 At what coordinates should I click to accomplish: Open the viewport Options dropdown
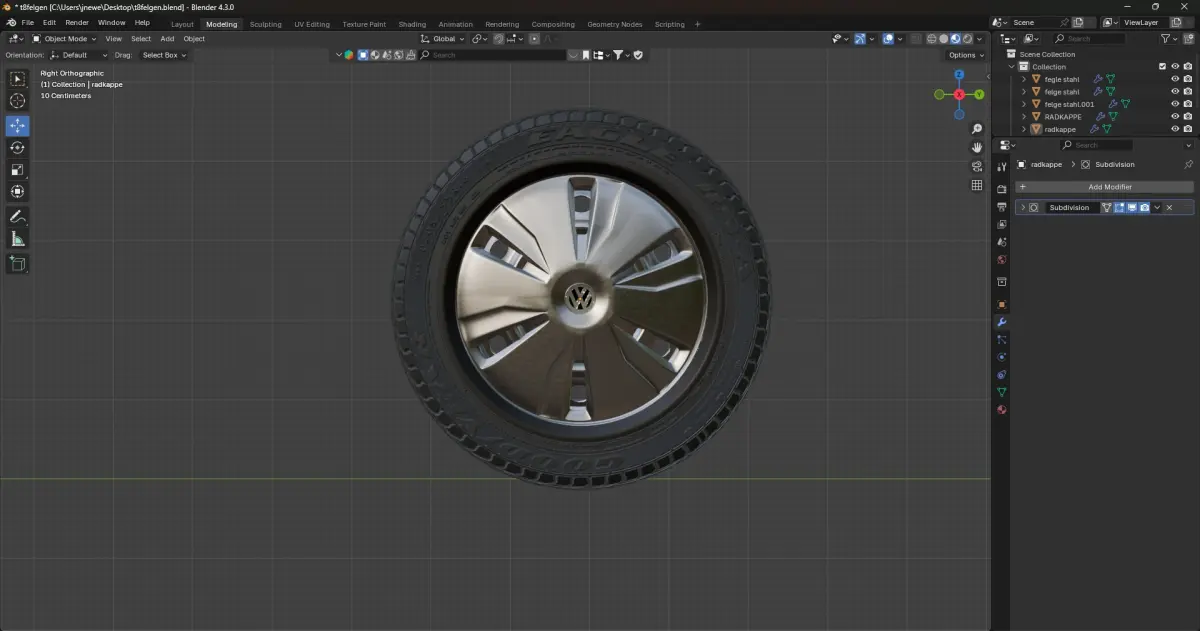coord(966,55)
